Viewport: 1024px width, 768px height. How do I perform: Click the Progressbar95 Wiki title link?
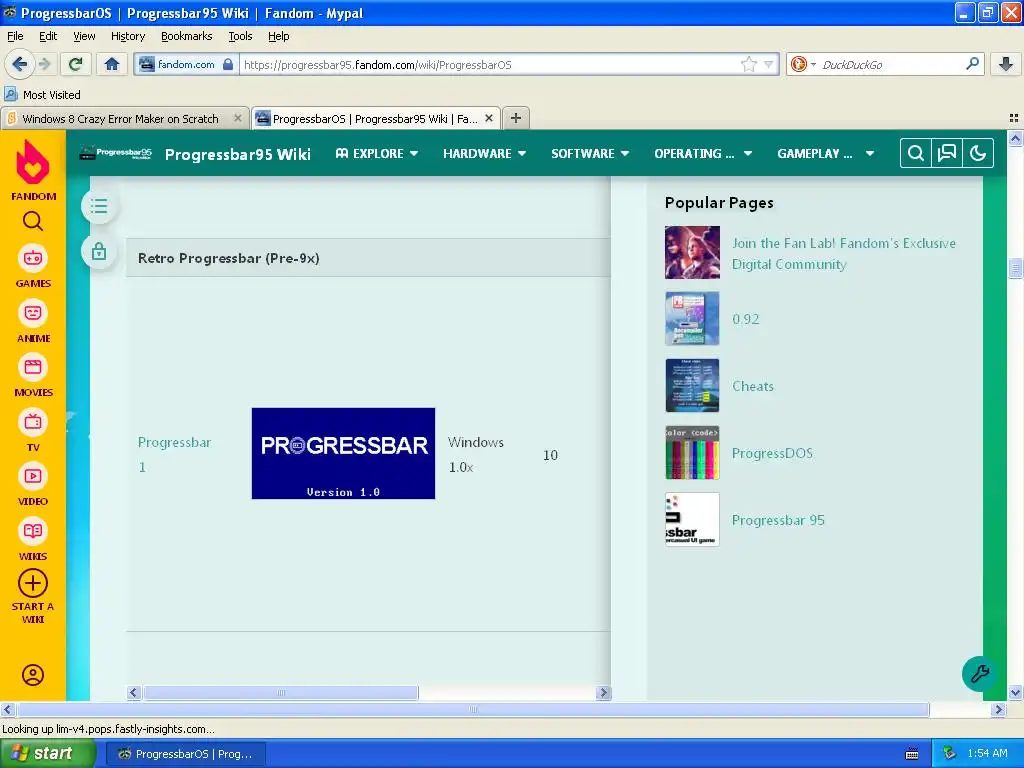click(x=238, y=154)
